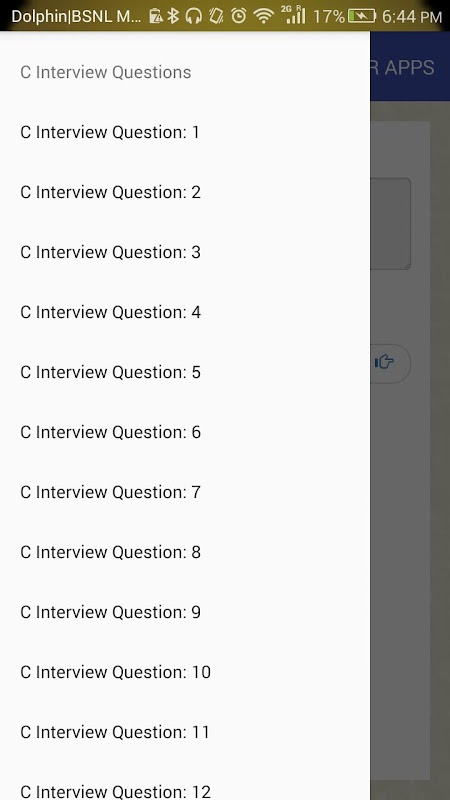Tap the Wi-Fi status bar icon
Screen dimensions: 450x800
click(x=263, y=16)
